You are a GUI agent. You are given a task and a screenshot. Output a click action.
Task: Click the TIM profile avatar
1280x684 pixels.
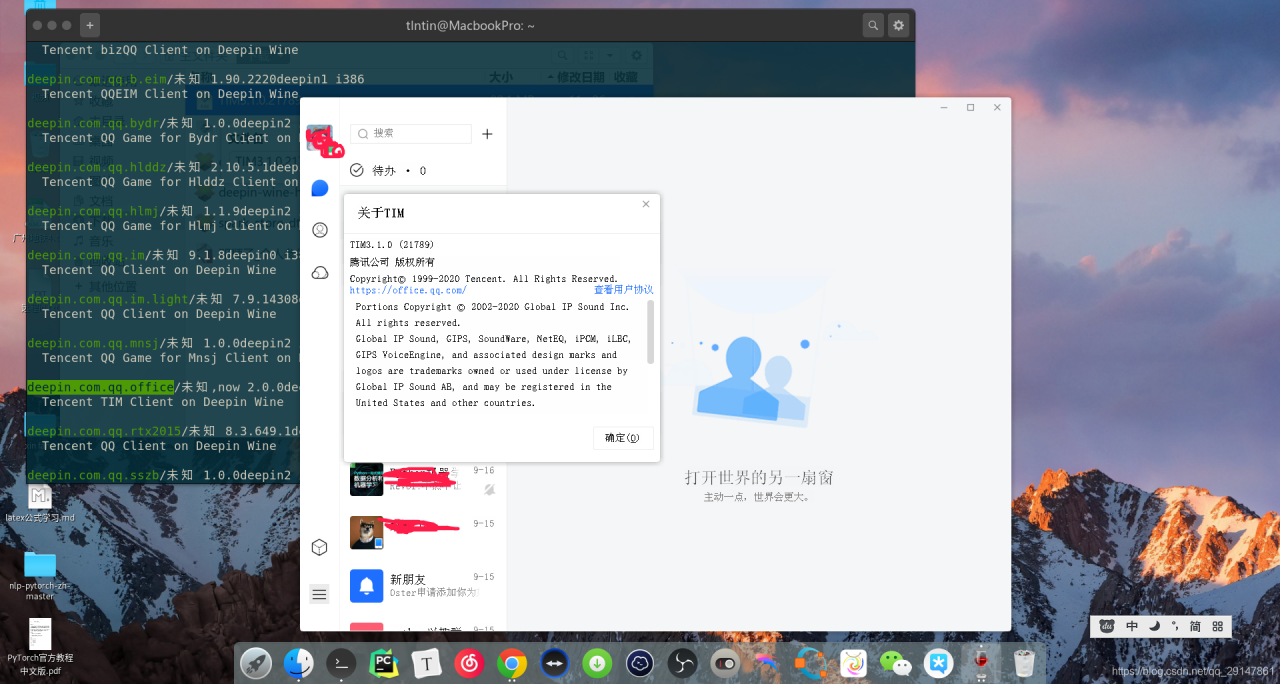(x=320, y=139)
